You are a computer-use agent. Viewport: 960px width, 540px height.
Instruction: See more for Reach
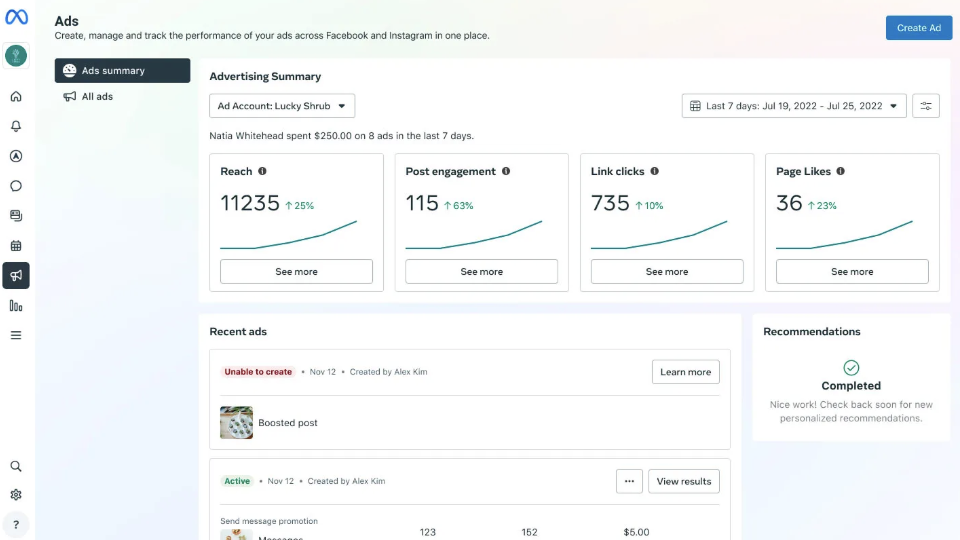tap(296, 271)
